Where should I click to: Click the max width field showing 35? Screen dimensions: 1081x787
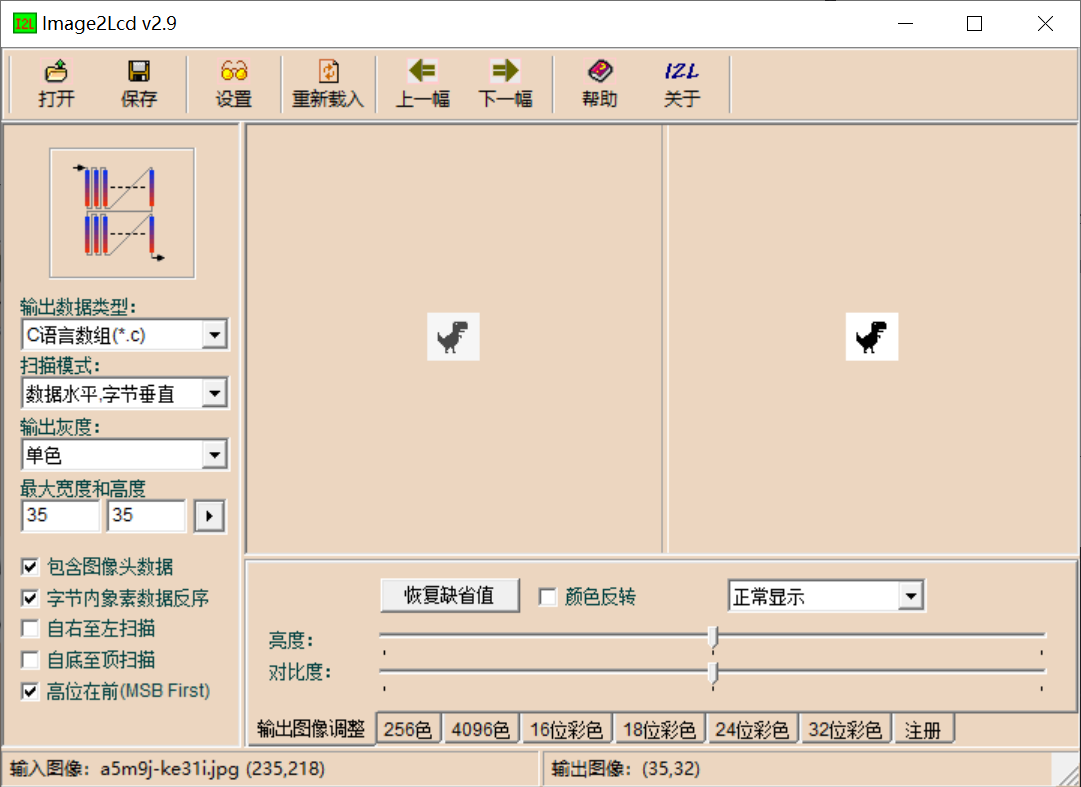coord(61,515)
